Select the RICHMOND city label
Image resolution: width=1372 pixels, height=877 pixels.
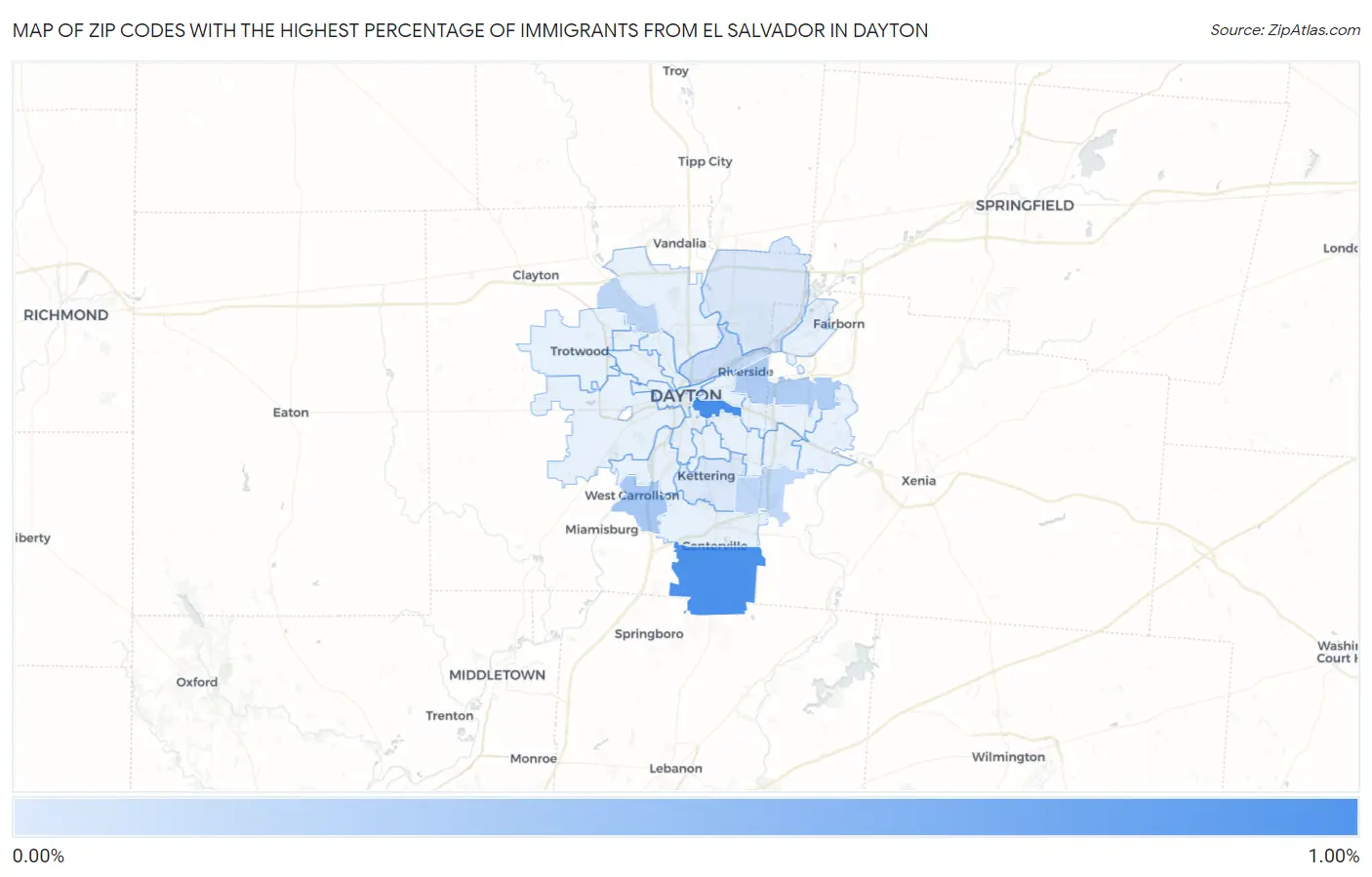(x=66, y=315)
